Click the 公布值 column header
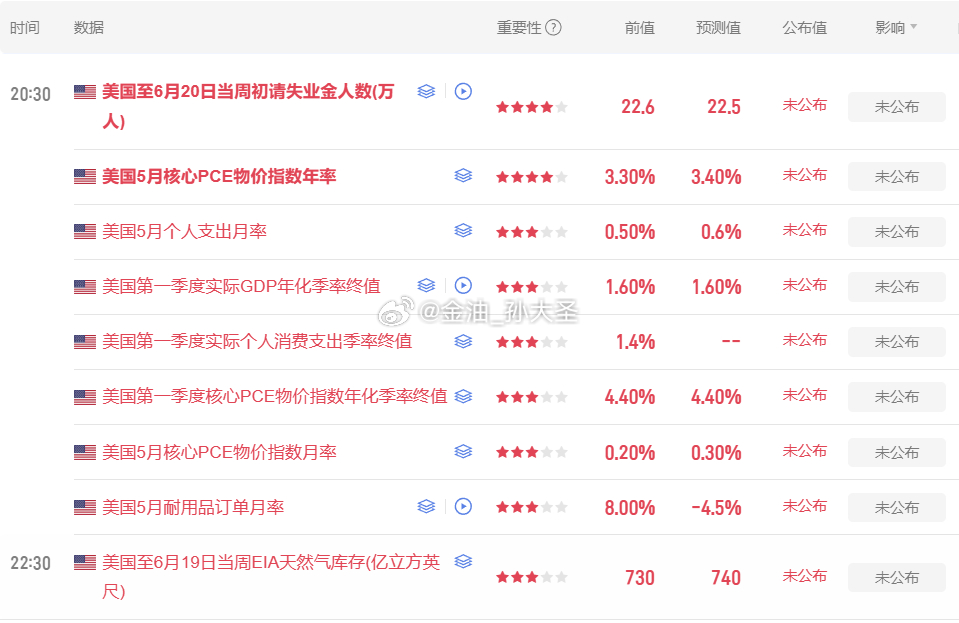The image size is (959, 623). (x=805, y=28)
